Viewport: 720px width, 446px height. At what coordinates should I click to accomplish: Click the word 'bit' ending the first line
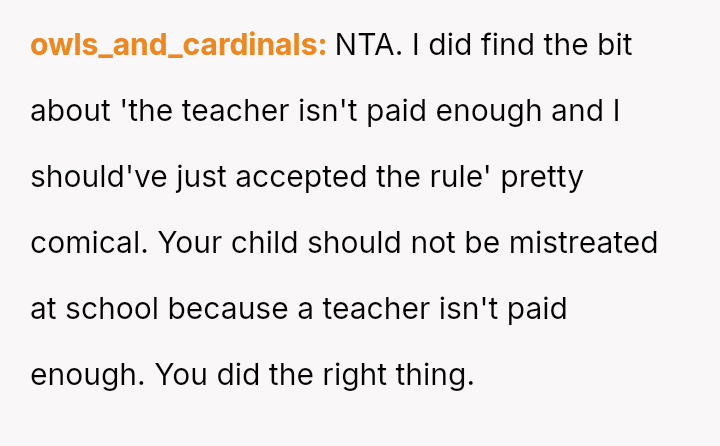point(612,46)
